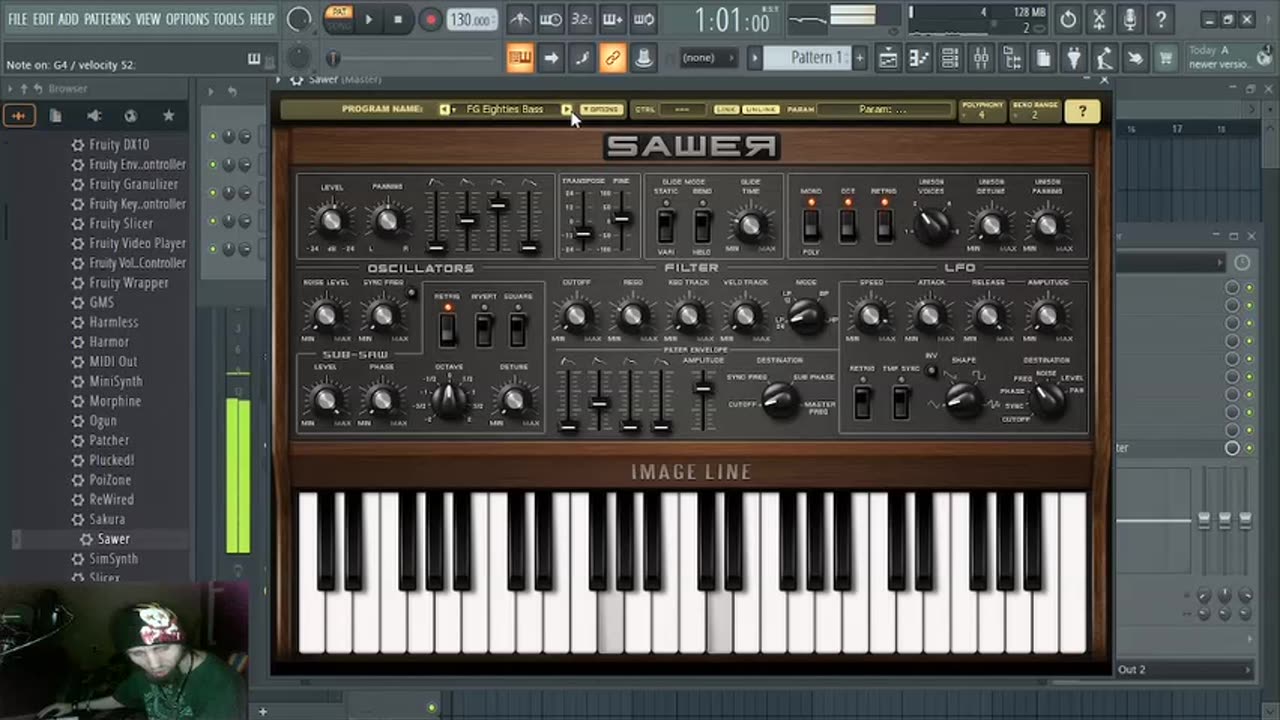Screen dimensions: 1280x720
Task: Flip the unison RETRIG switch
Action: 884,226
